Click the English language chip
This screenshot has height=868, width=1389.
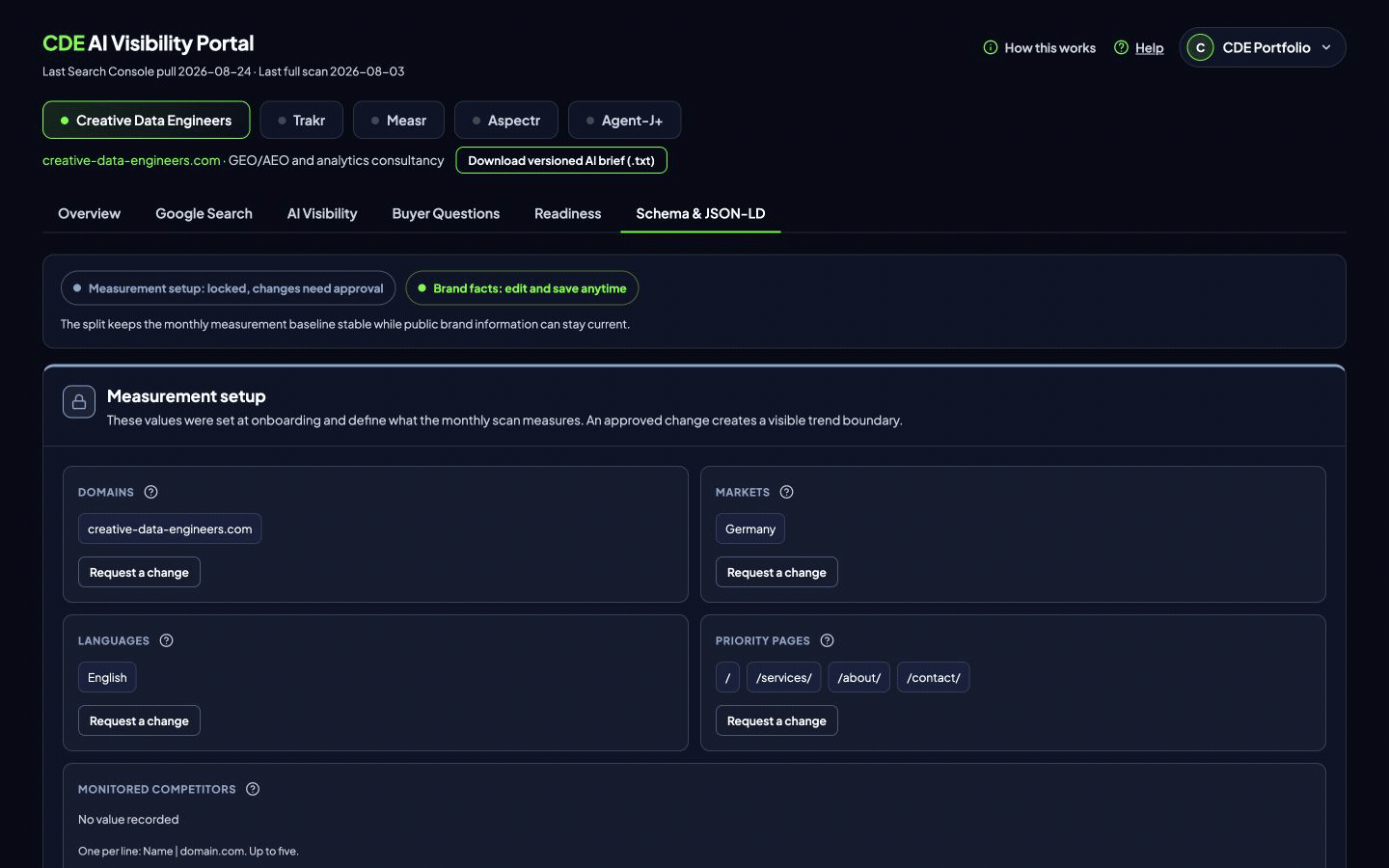tap(107, 677)
